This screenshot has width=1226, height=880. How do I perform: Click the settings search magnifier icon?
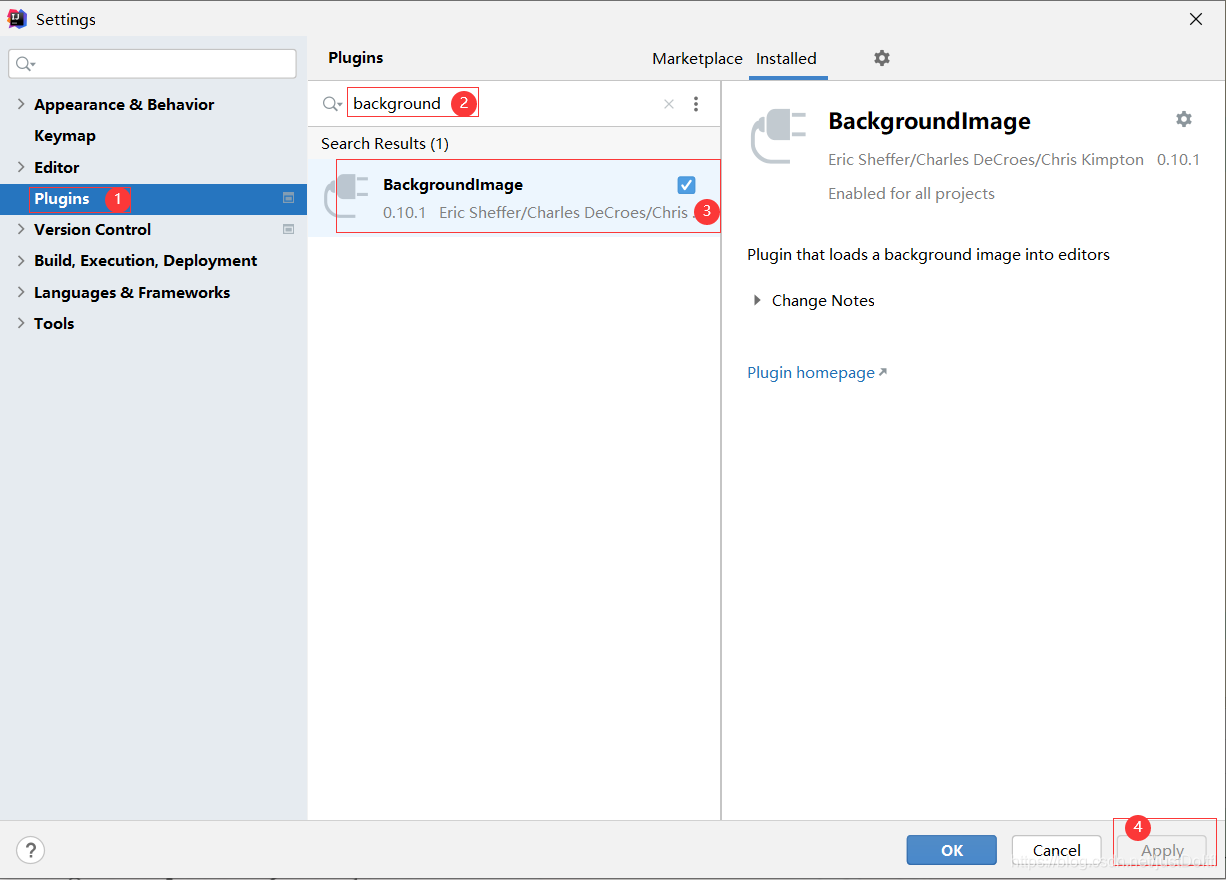25,64
